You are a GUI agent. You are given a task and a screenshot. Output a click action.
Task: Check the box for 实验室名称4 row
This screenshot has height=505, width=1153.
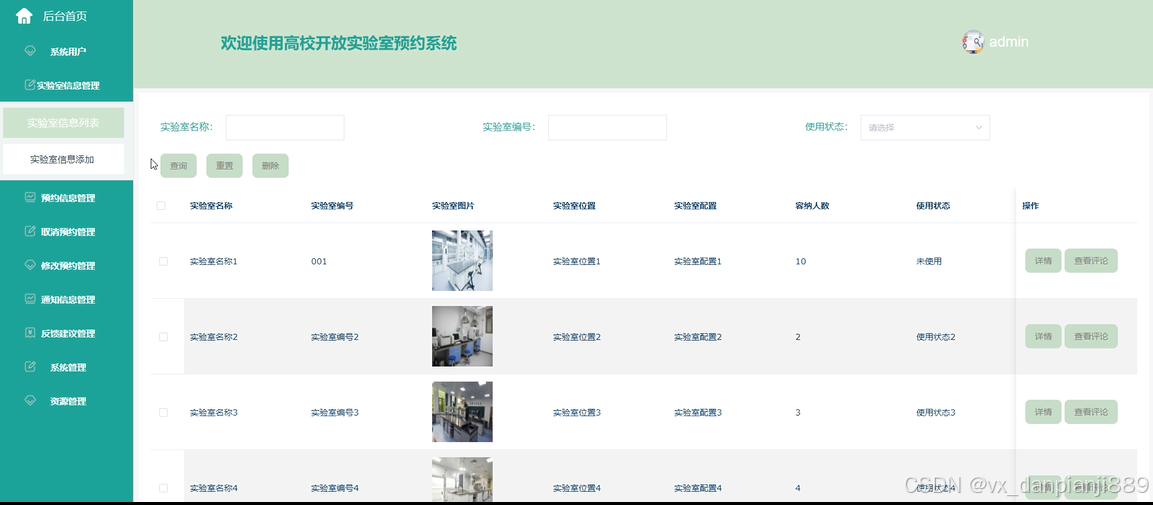coord(163,488)
